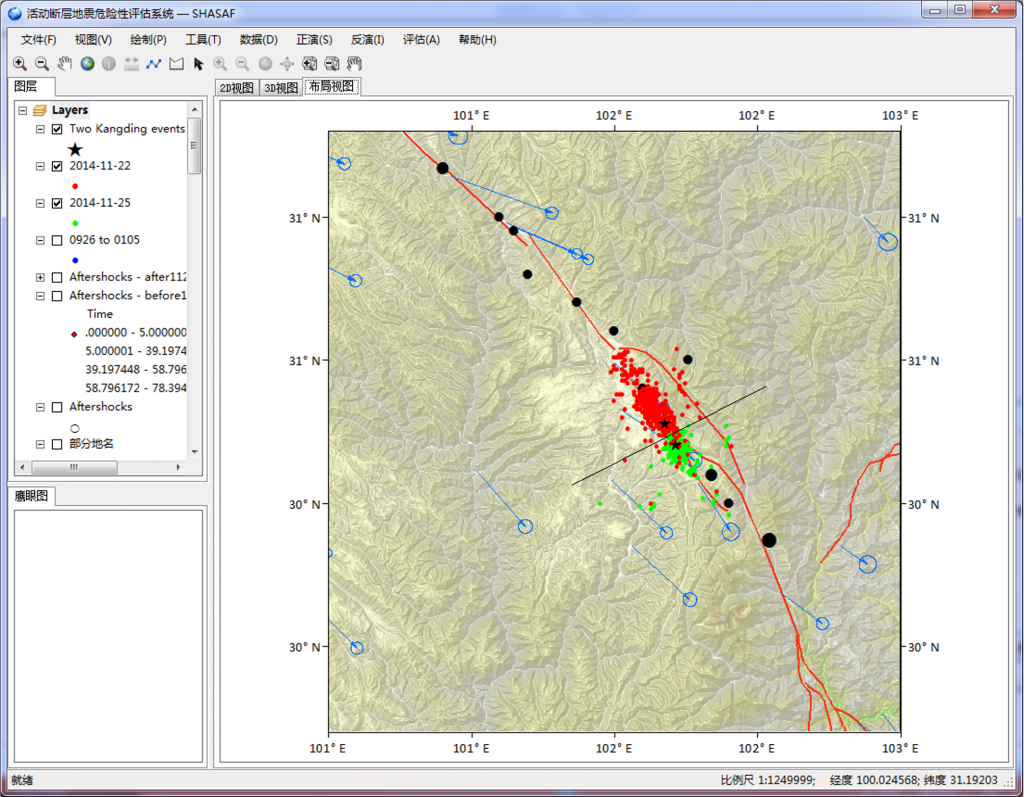Enable the 0926 to 0105 layer

[57, 240]
